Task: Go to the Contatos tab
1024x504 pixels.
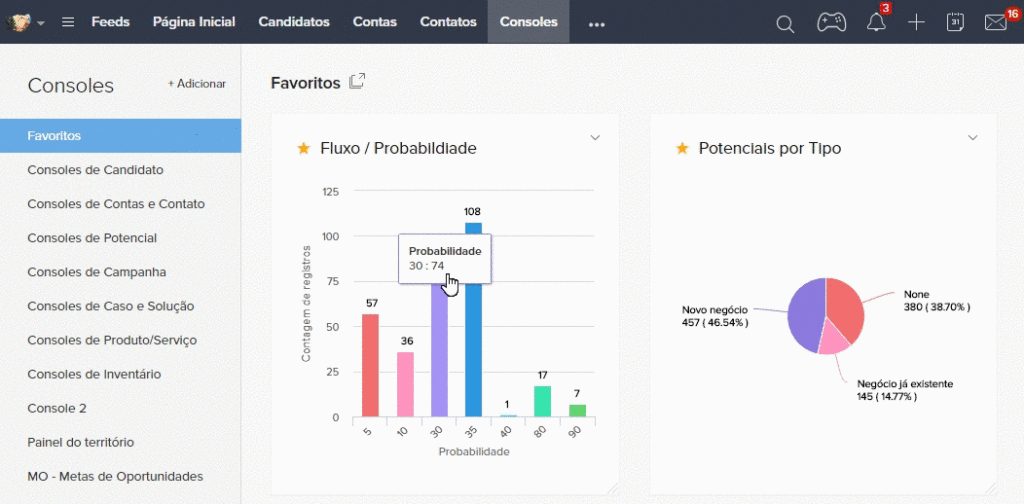Action: [448, 22]
